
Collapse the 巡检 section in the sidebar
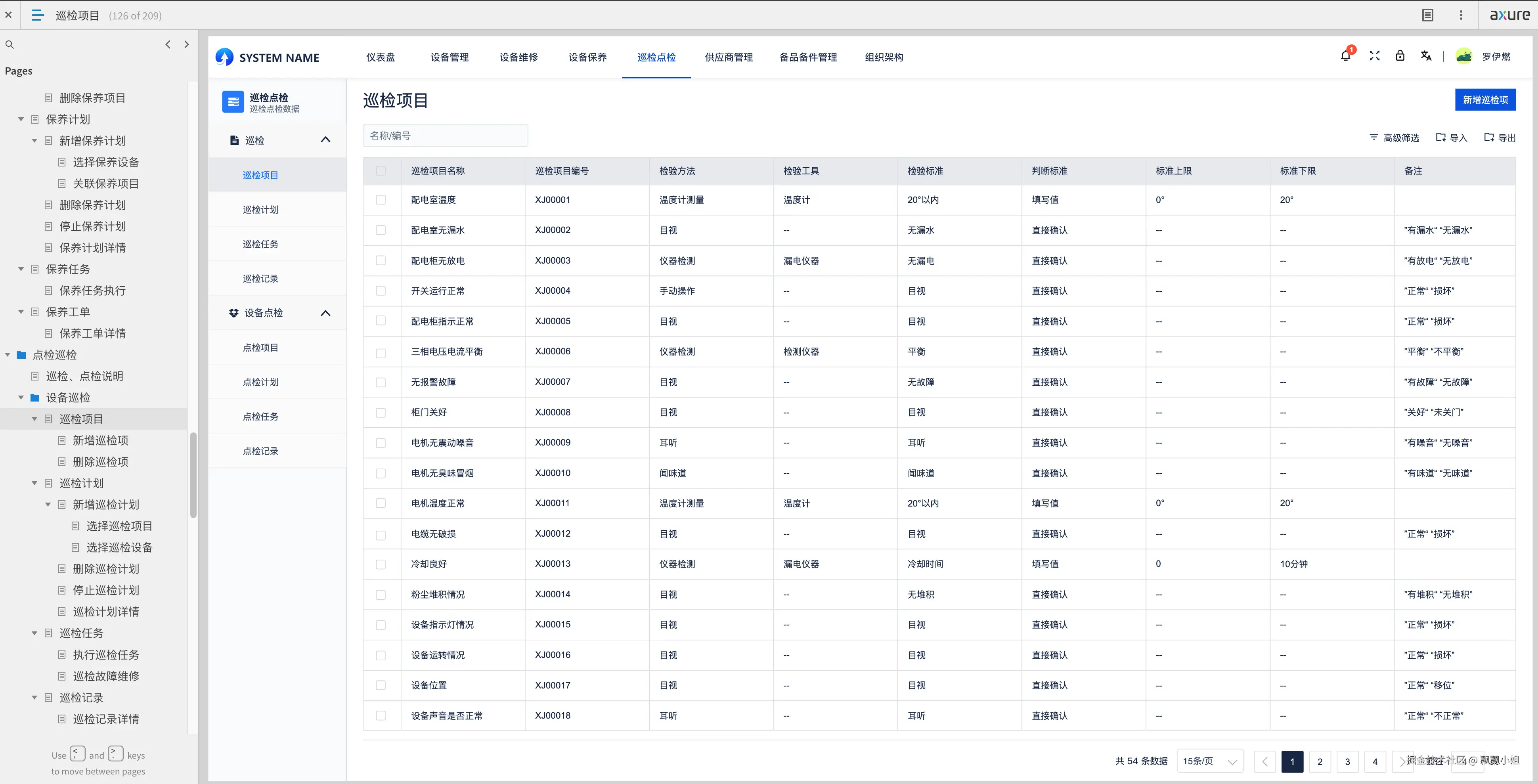326,140
